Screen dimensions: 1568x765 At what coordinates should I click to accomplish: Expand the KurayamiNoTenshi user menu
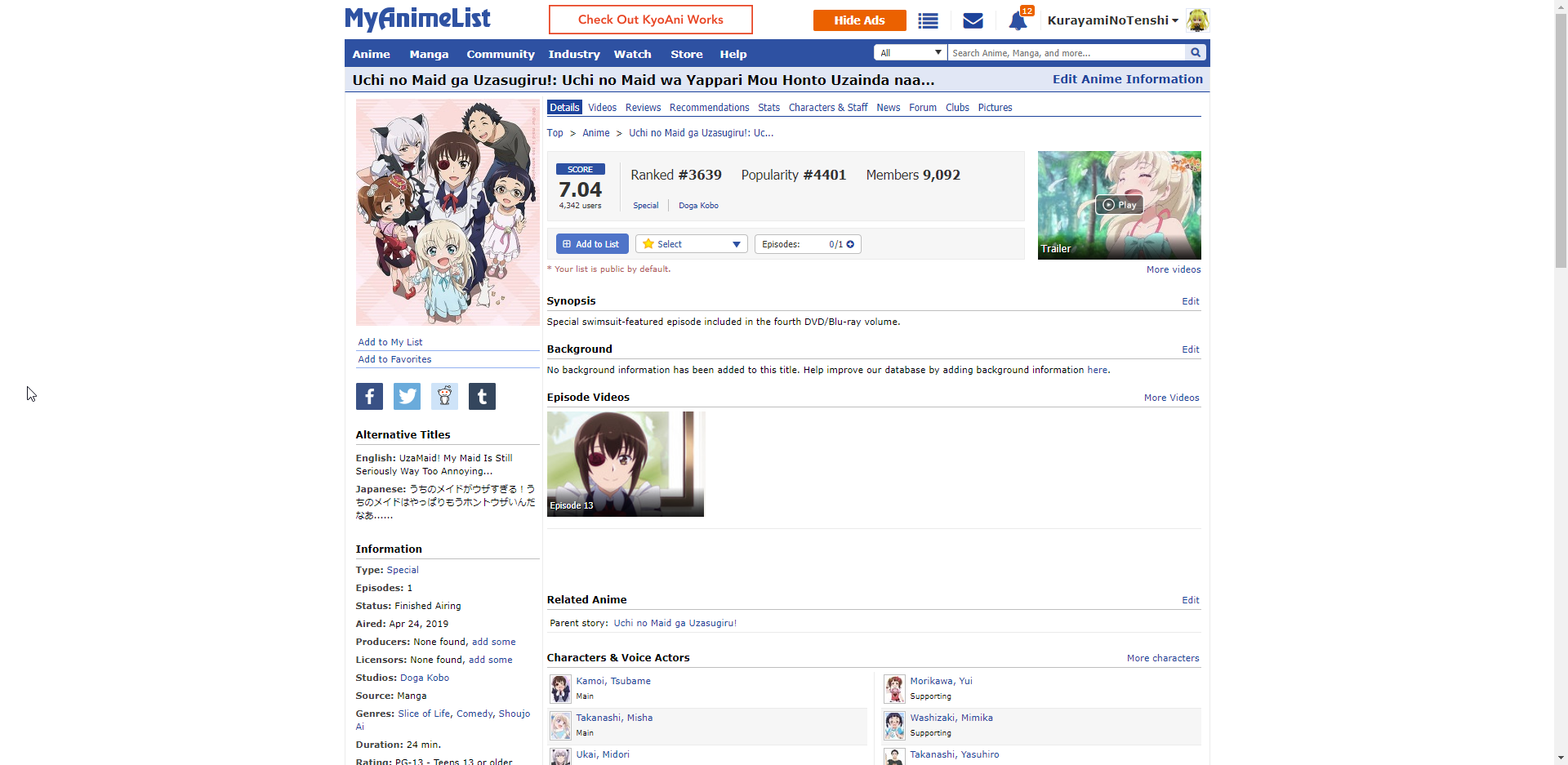tap(1112, 20)
